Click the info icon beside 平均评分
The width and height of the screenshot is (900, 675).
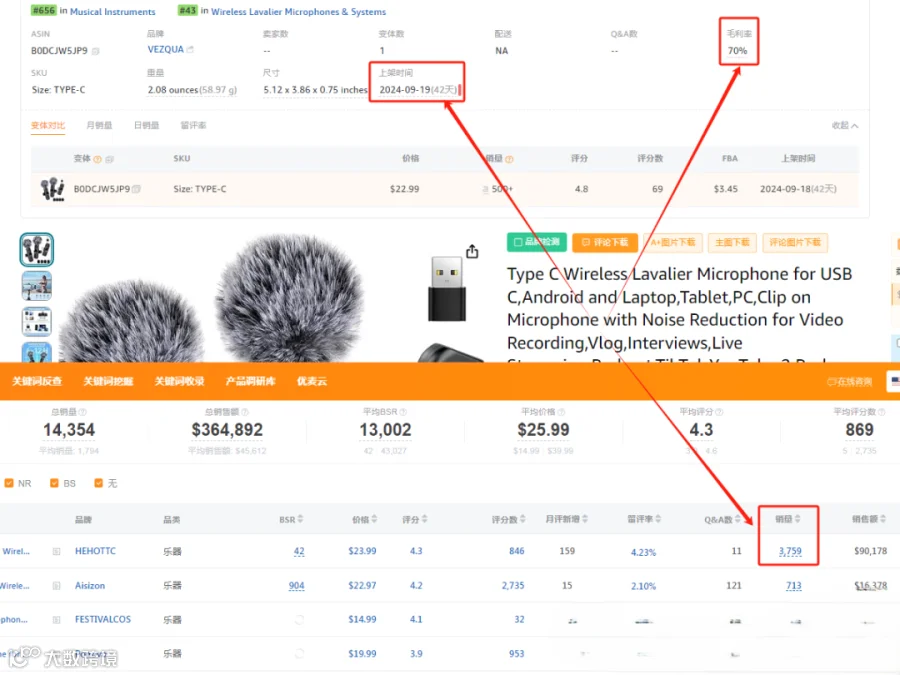(x=719, y=412)
